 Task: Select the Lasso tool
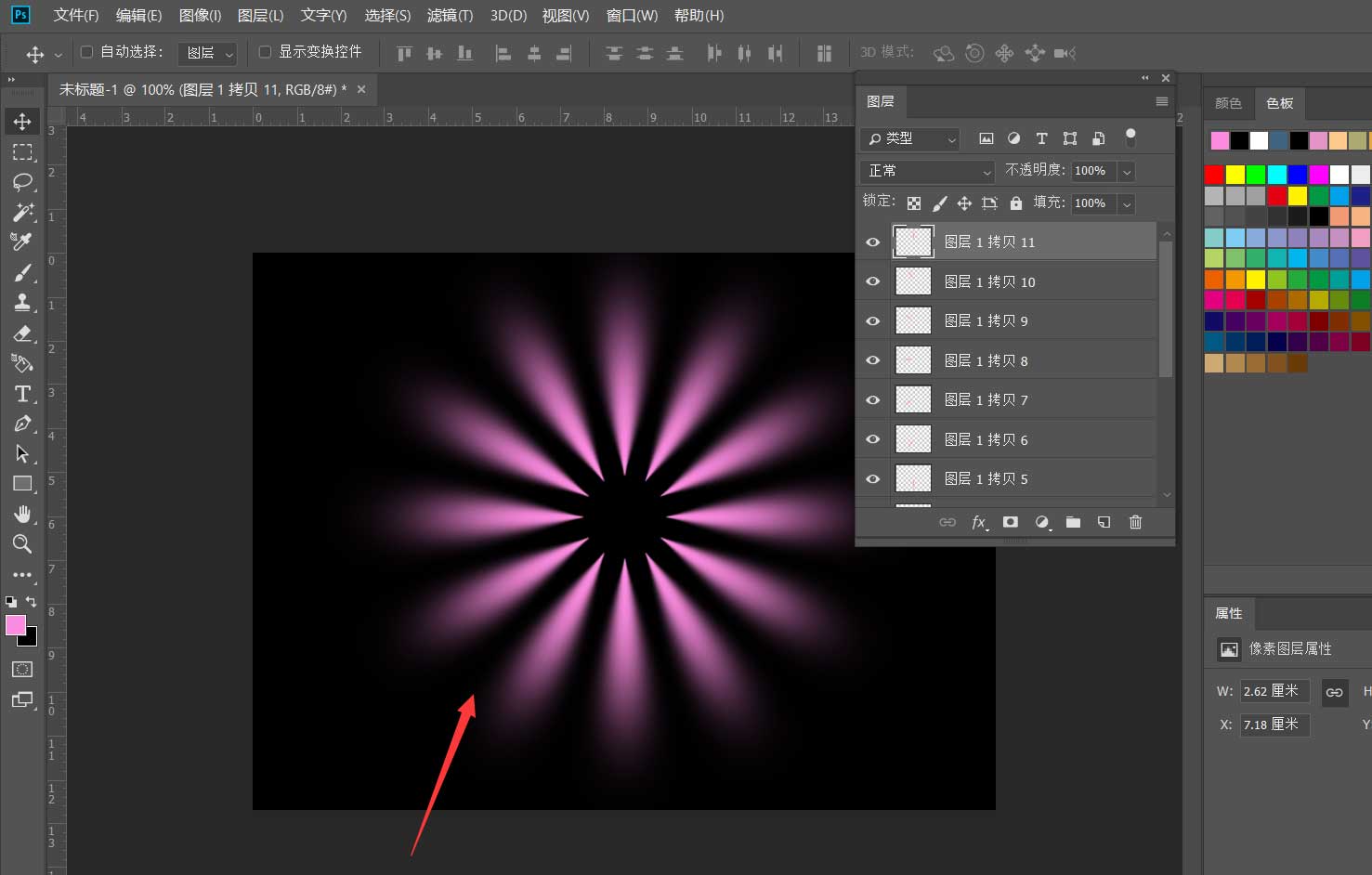pyautogui.click(x=22, y=182)
